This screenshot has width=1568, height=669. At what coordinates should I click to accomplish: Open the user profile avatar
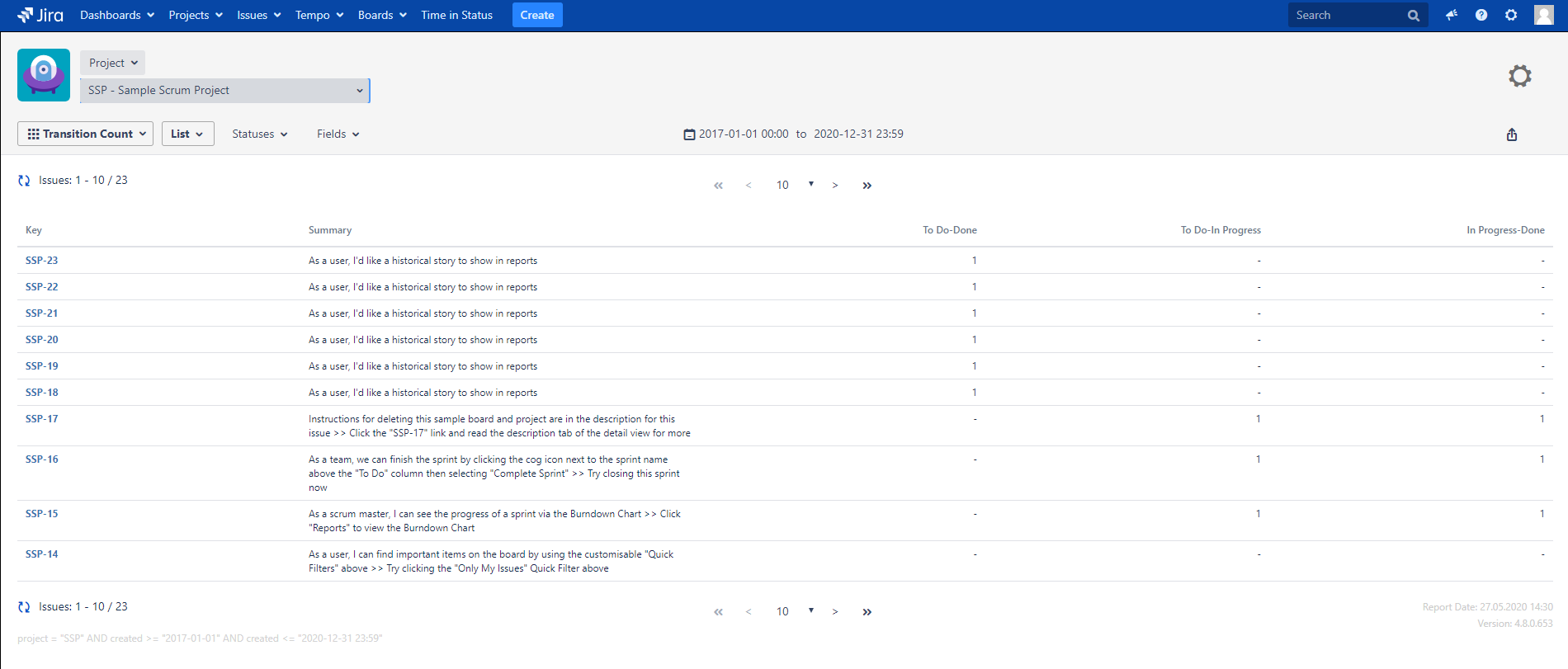coord(1543,15)
